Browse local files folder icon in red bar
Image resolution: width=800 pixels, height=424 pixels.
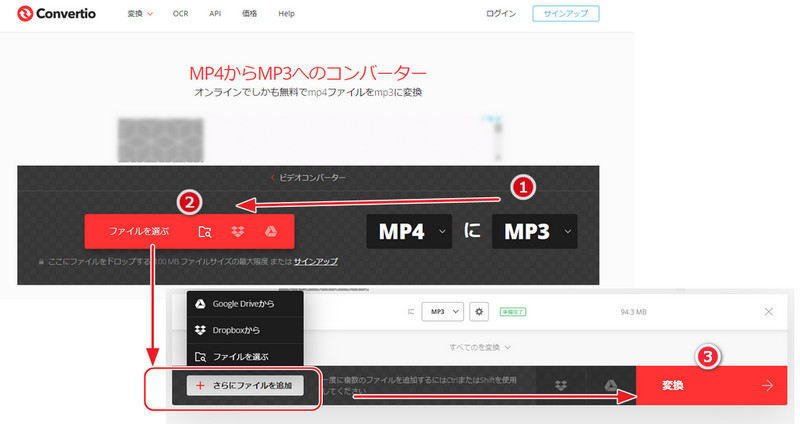click(x=205, y=232)
